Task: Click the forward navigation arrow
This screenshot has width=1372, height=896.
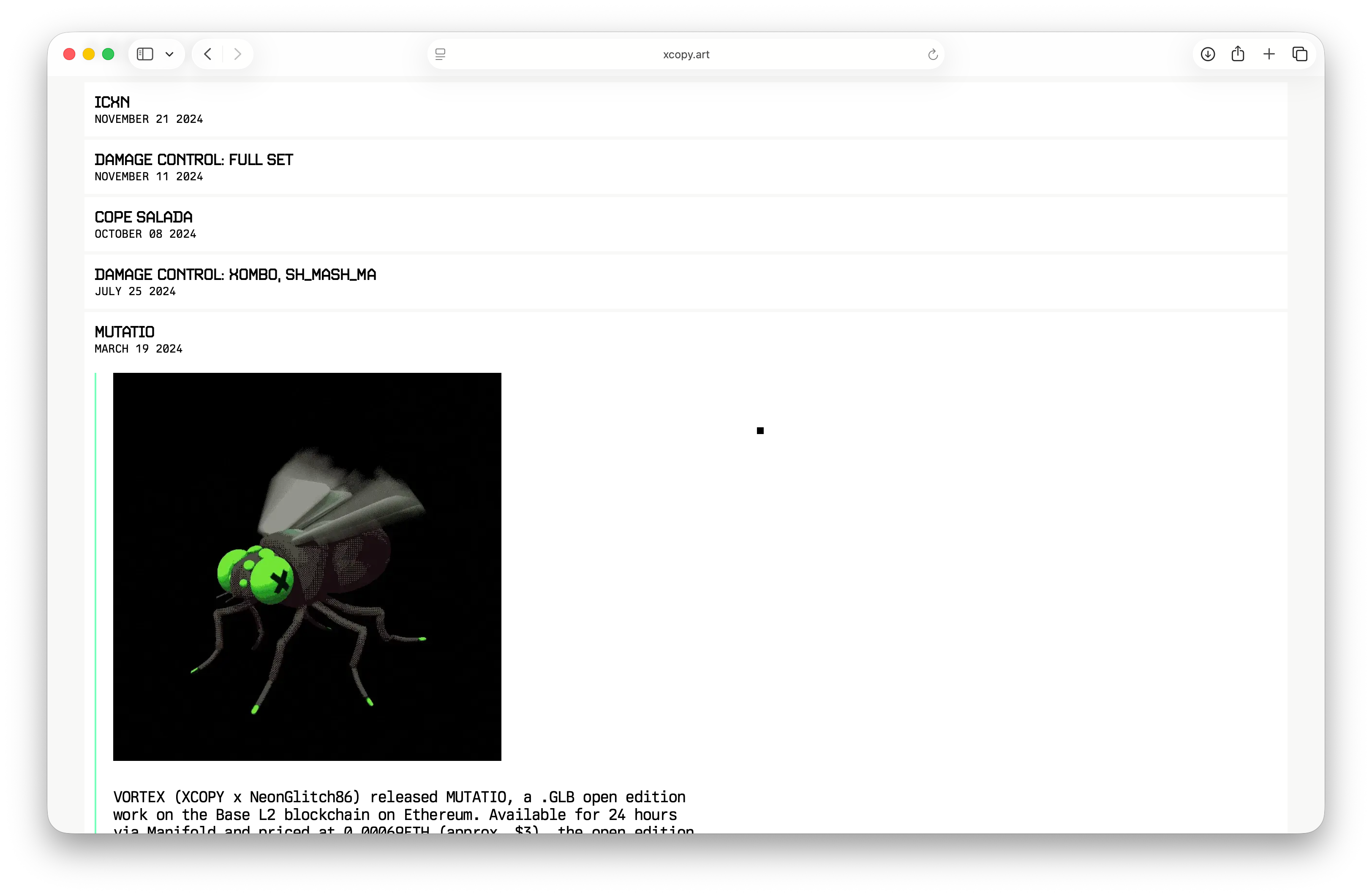Action: tap(237, 54)
